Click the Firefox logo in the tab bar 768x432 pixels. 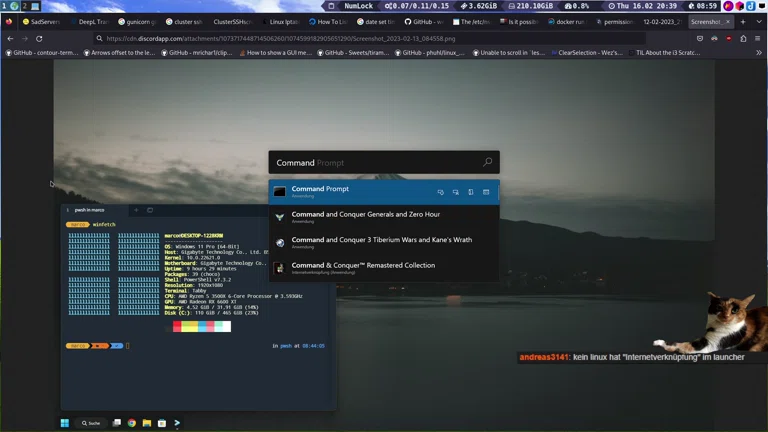coord(9,22)
